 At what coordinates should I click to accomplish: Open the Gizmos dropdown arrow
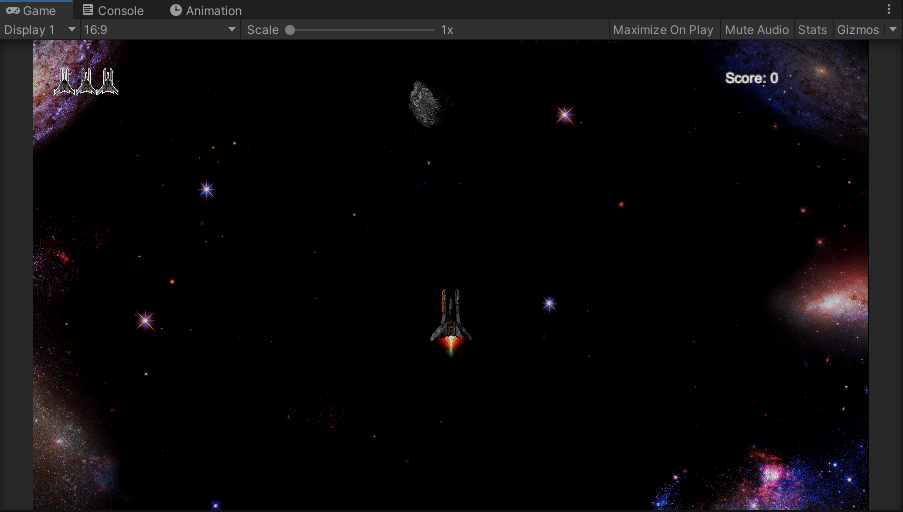(893, 30)
